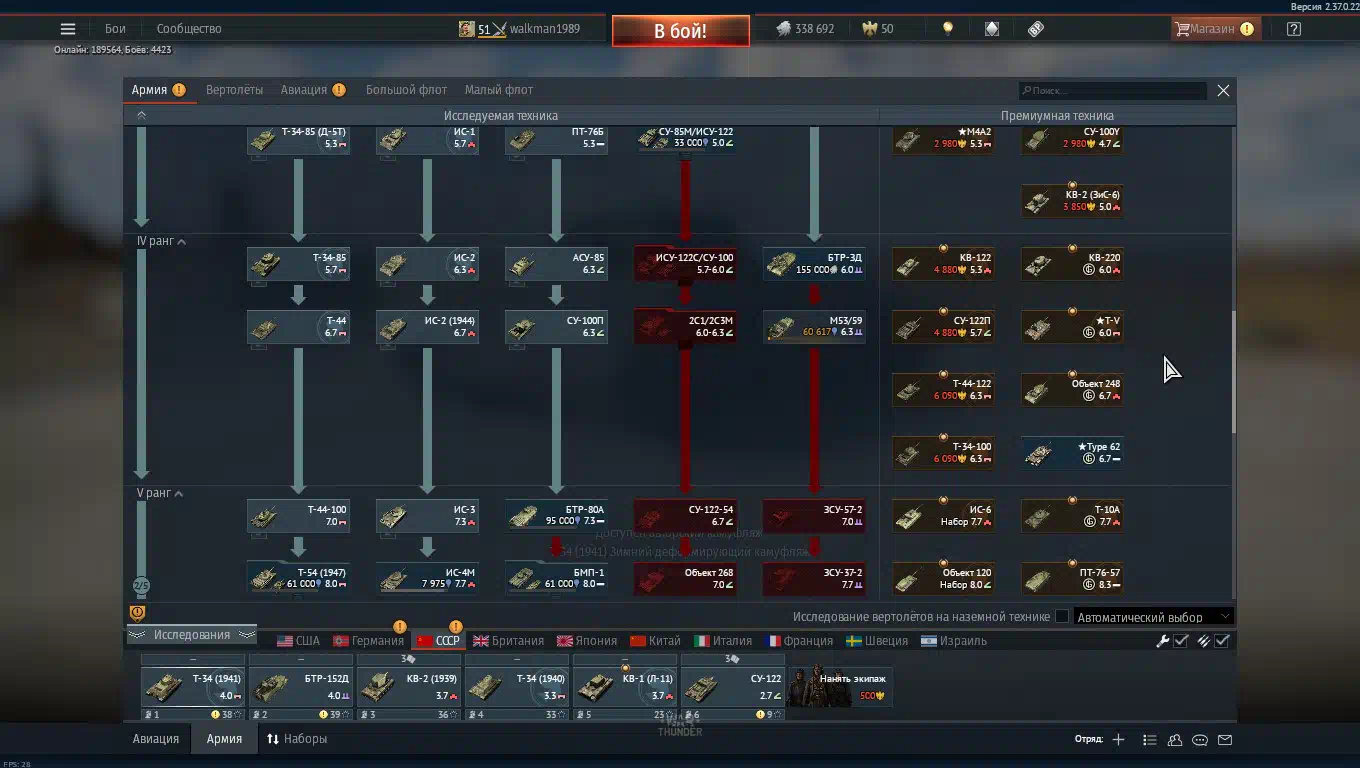Viewport: 1360px width, 768px height.
Task: Select the Израиль nation tab
Action: click(x=953, y=641)
